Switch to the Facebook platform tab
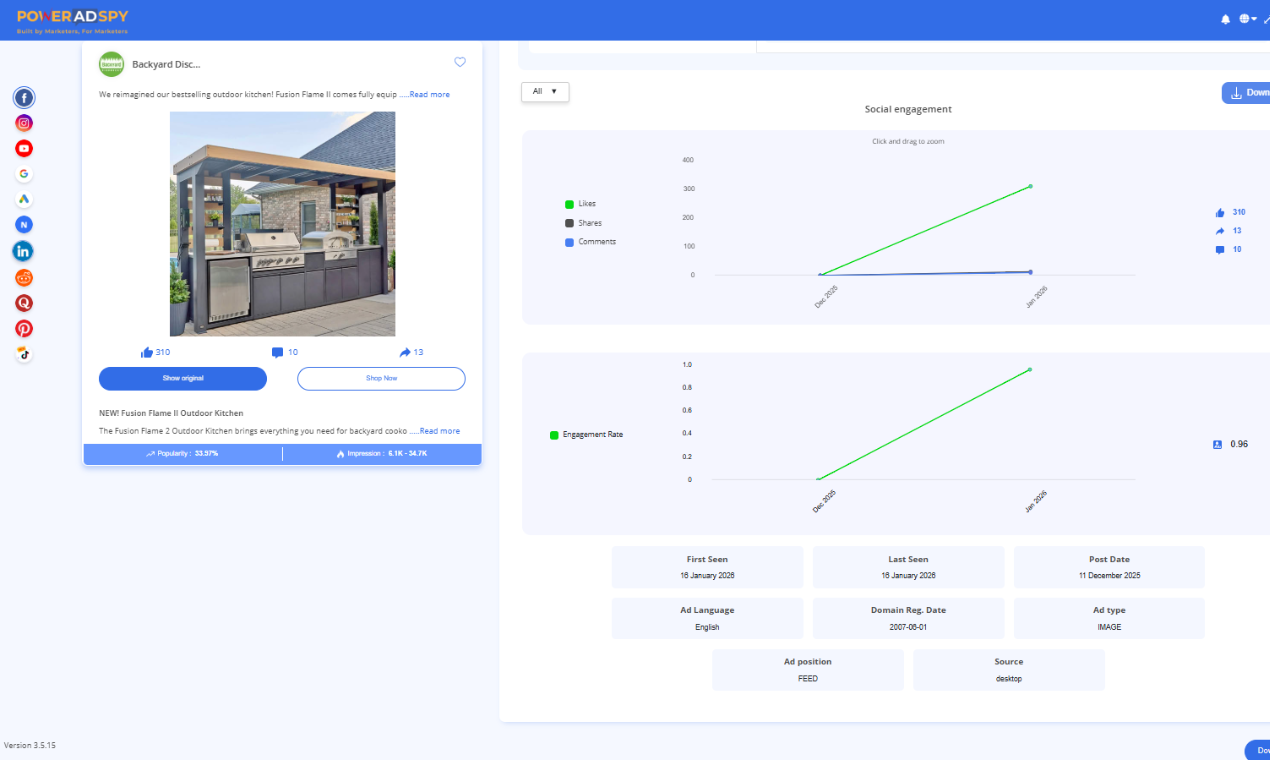This screenshot has width=1270, height=760. click(x=24, y=97)
